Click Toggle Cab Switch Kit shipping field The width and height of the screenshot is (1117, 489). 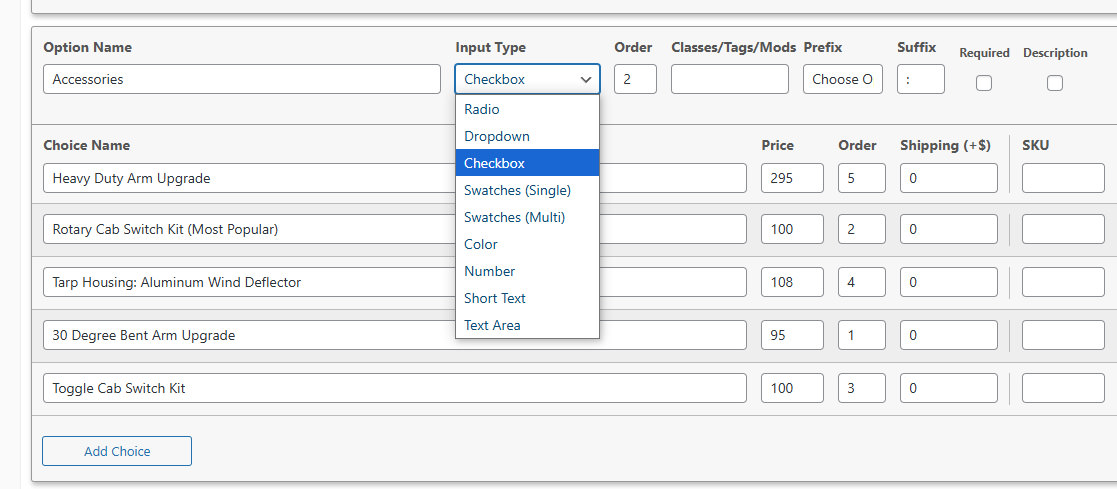(x=949, y=388)
